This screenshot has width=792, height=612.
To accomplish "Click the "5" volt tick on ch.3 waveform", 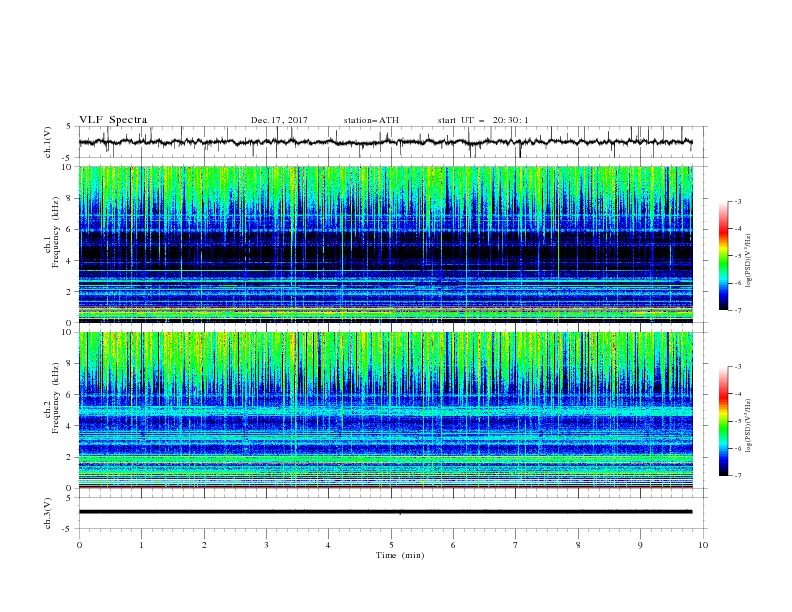I will point(69,498).
